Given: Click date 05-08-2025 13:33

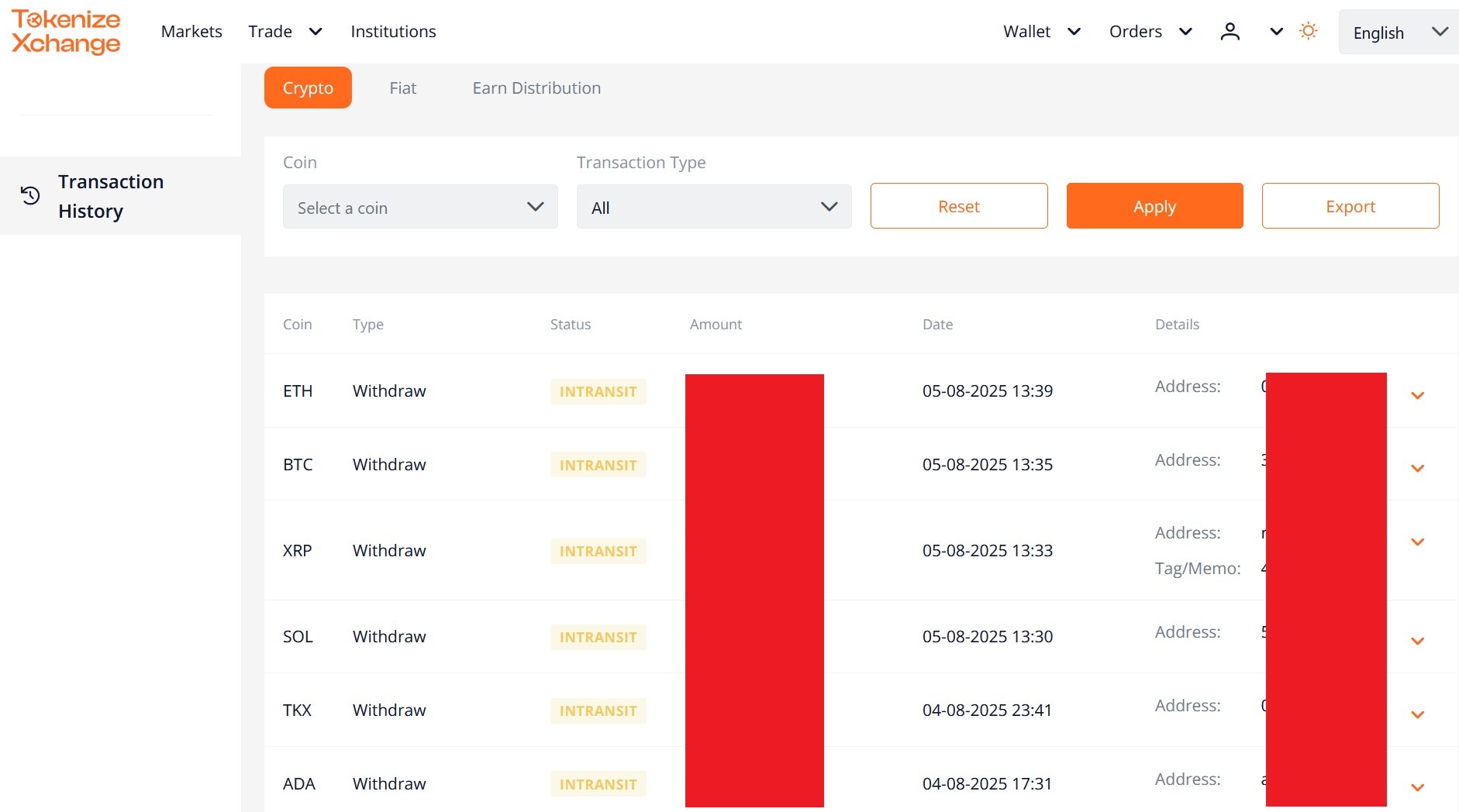Looking at the screenshot, I should coord(988,551).
